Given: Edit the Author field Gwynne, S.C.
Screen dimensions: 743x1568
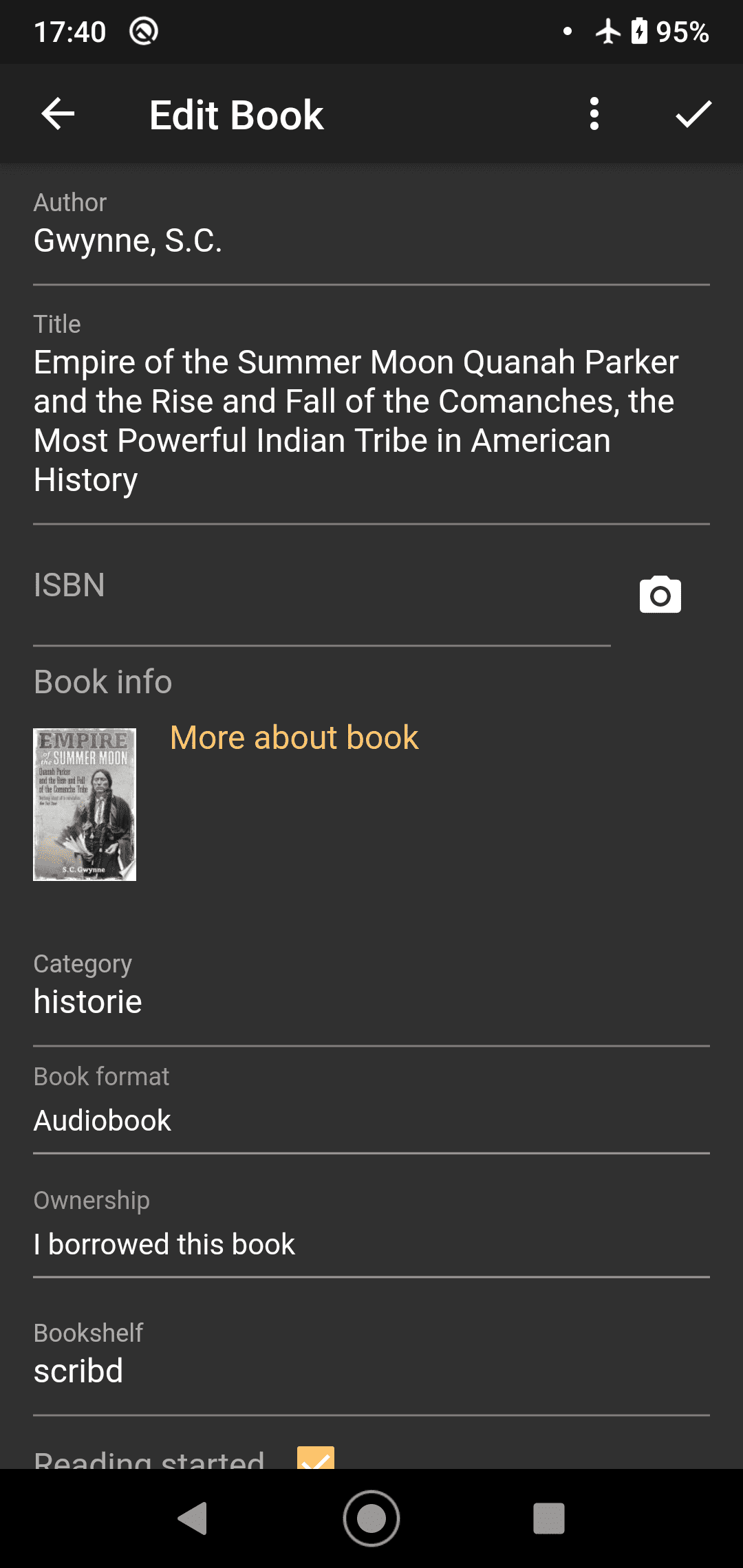Looking at the screenshot, I should [371, 241].
